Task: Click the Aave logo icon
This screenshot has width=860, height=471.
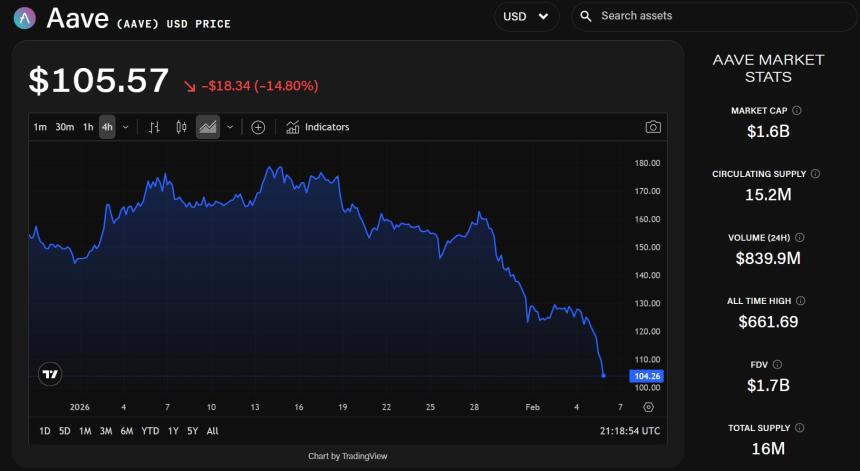Action: 25,17
